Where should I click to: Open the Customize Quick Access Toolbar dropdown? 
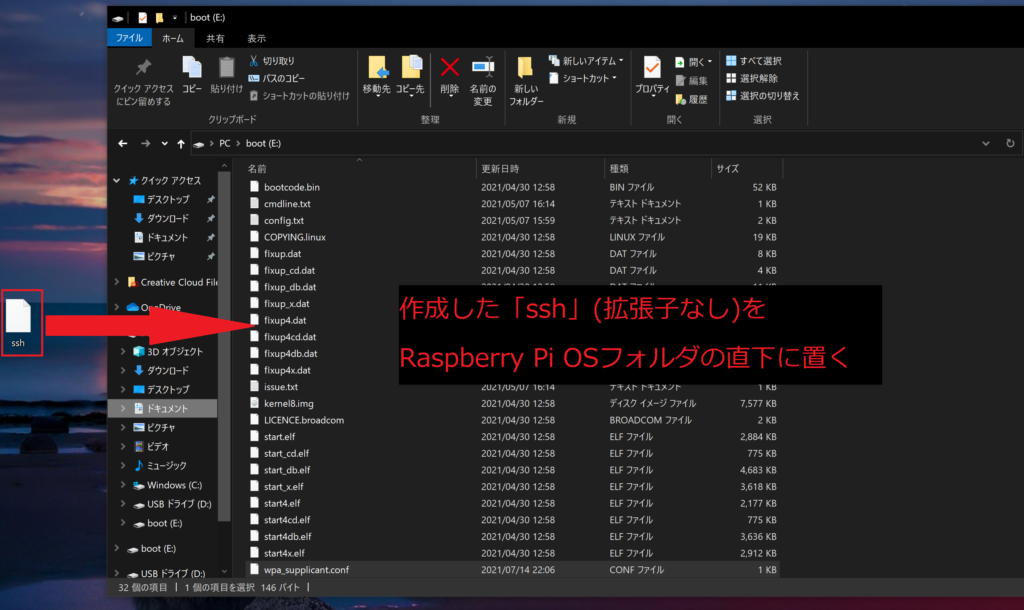click(175, 18)
